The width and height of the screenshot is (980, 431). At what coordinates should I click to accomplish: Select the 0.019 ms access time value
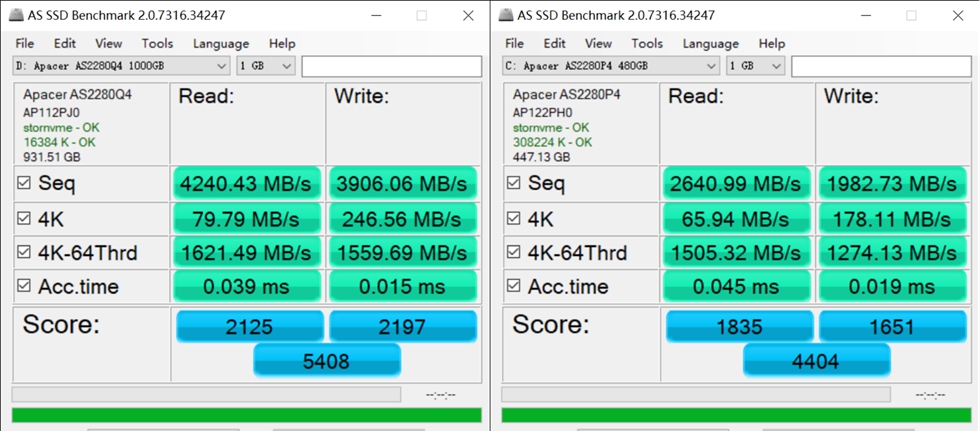[892, 286]
